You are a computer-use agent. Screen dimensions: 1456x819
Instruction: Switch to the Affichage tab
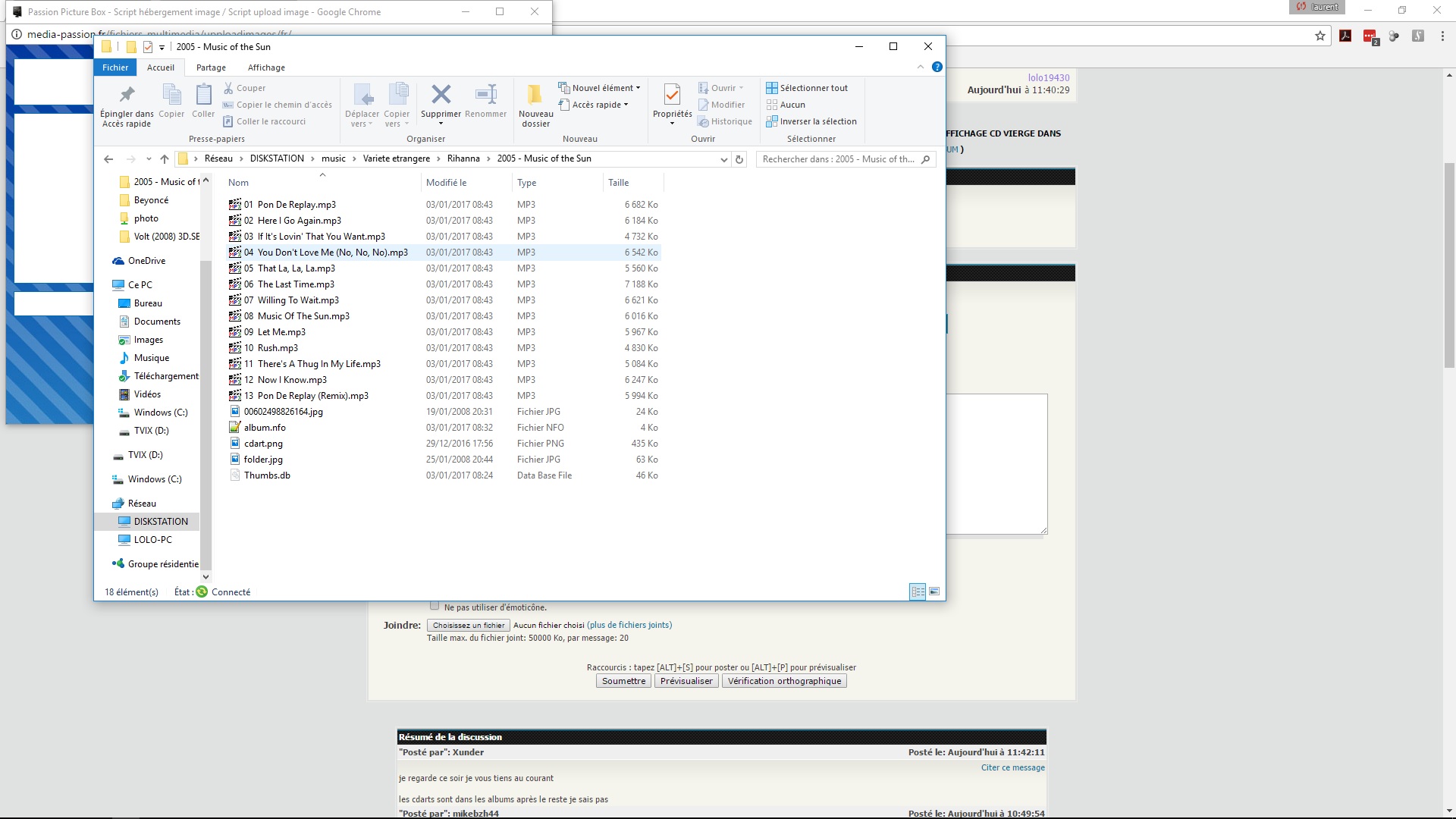[x=266, y=67]
